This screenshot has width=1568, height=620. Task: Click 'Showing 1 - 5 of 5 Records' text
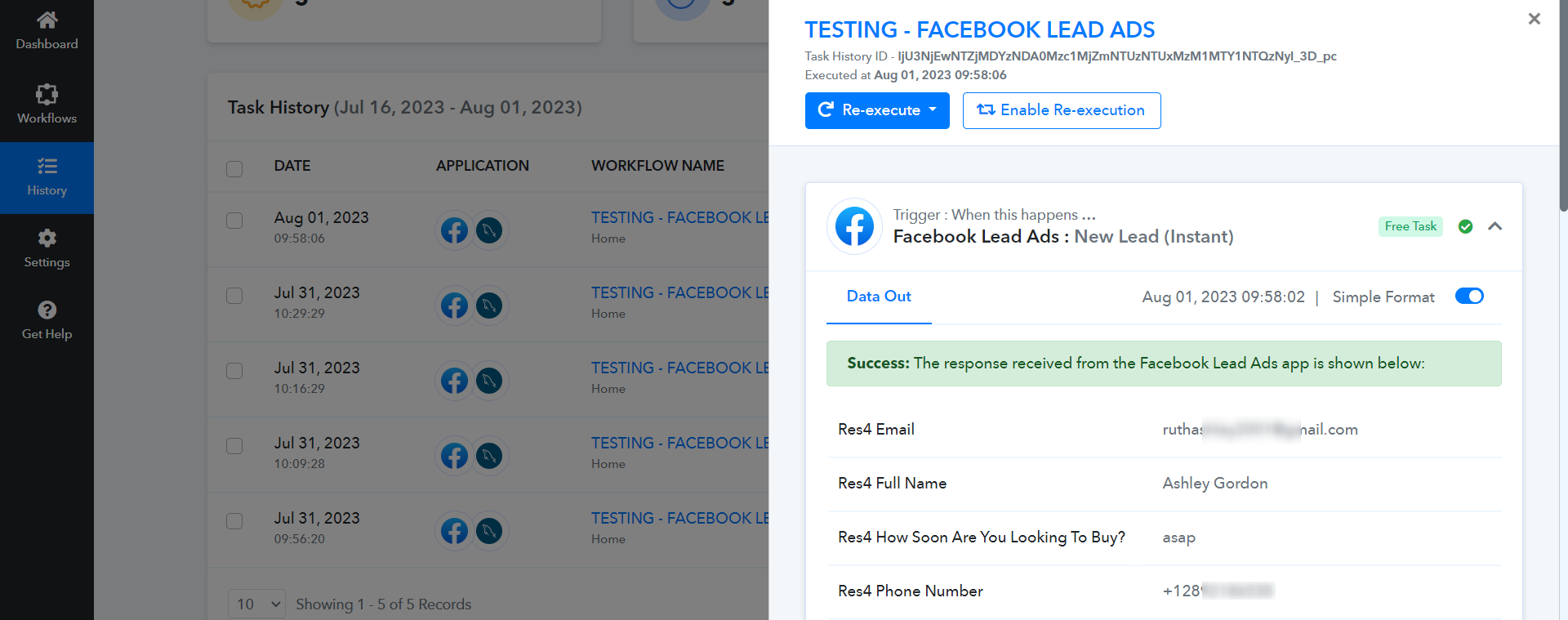[x=384, y=604]
